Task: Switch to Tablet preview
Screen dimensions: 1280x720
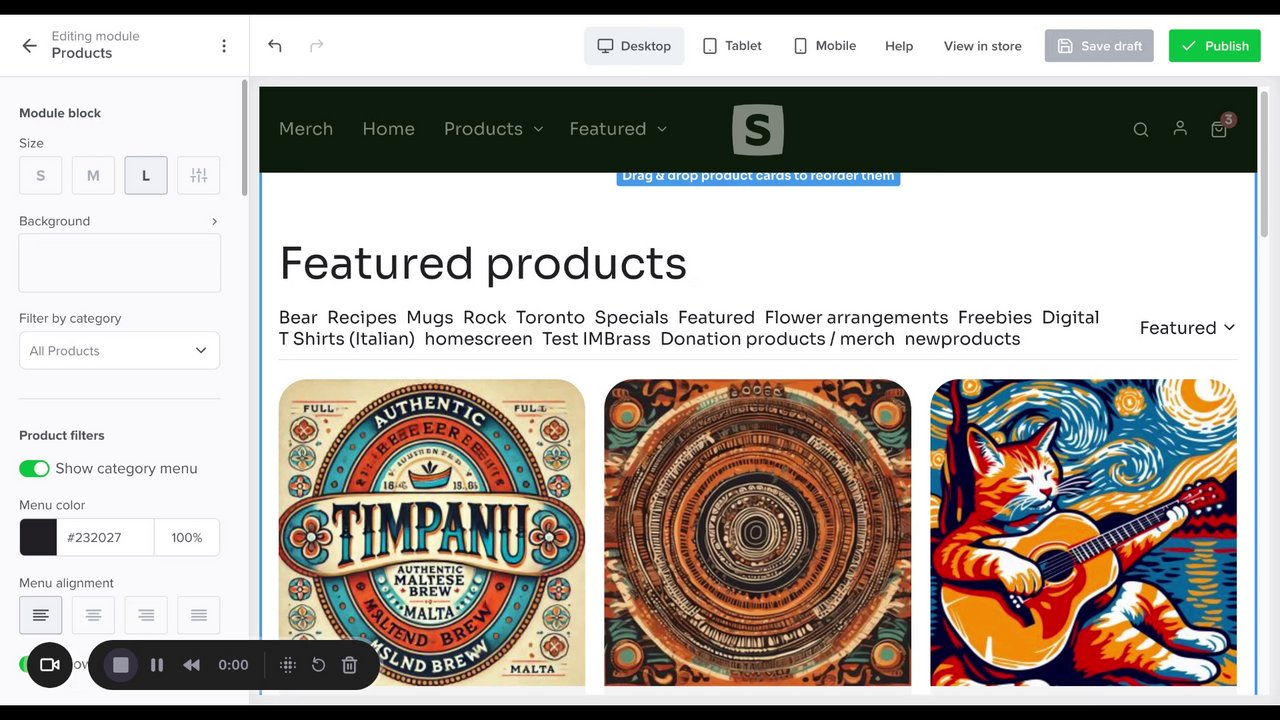Action: pos(732,46)
